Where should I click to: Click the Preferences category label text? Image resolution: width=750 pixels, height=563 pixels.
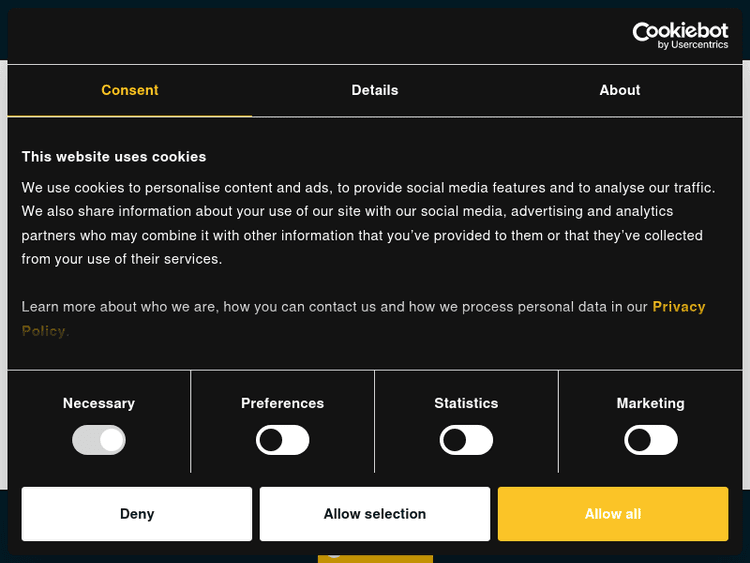(283, 403)
